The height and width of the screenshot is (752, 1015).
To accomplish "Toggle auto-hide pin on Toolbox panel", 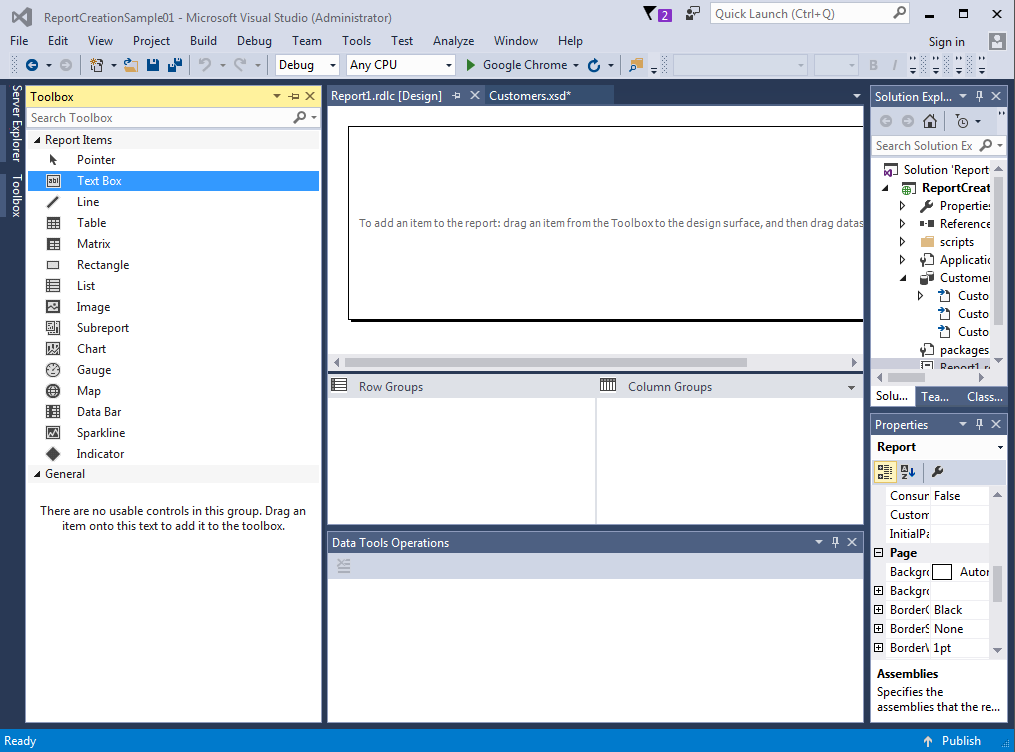I will [x=294, y=96].
